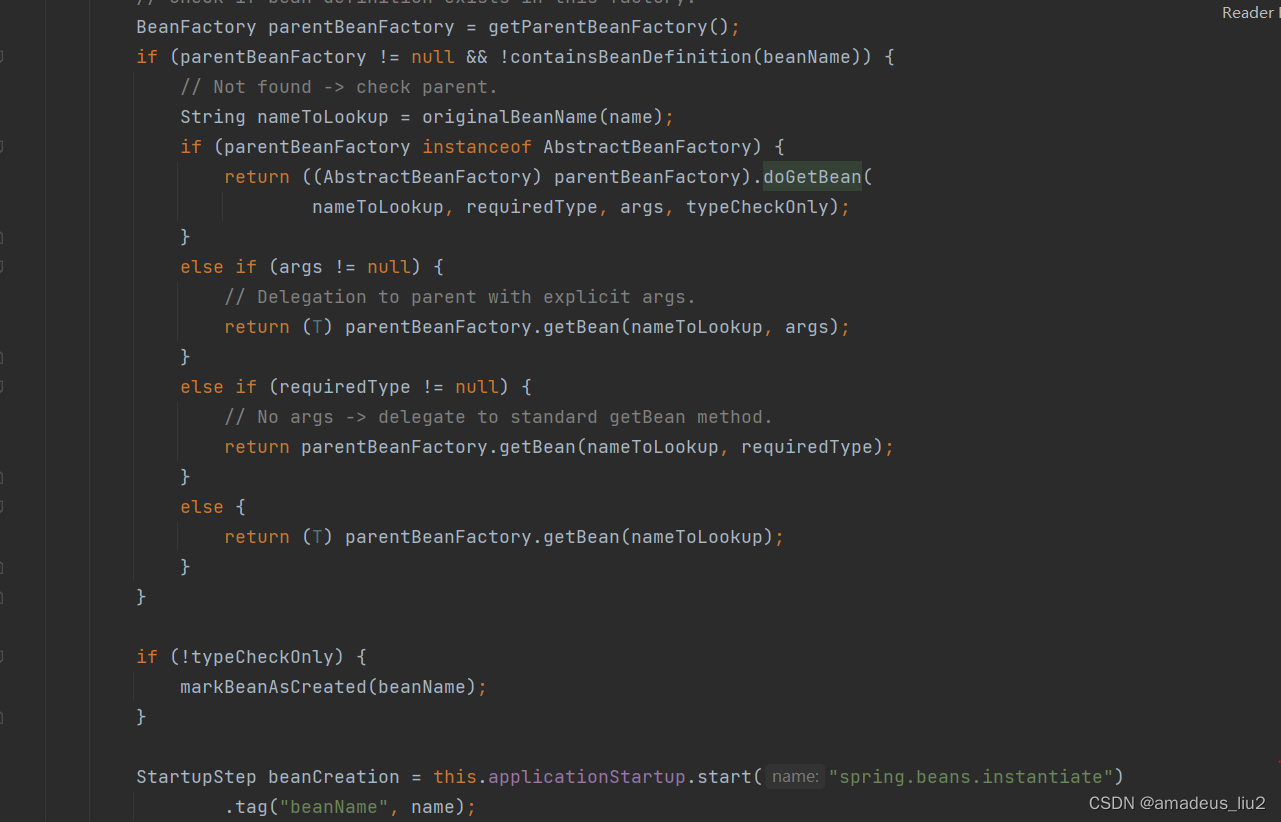Click the applicationStartup field reference
The width and height of the screenshot is (1281, 822).
[586, 777]
